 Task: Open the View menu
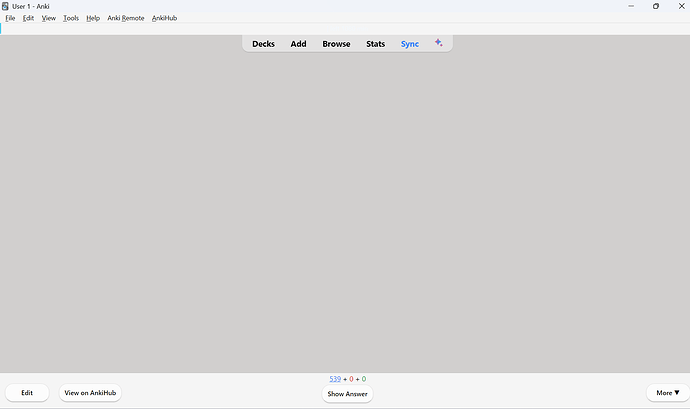click(48, 18)
